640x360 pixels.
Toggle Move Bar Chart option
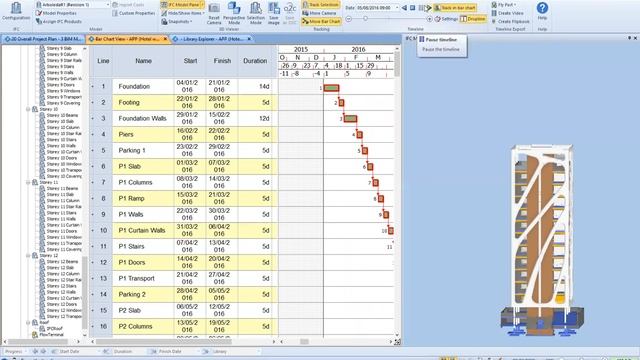[321, 21]
